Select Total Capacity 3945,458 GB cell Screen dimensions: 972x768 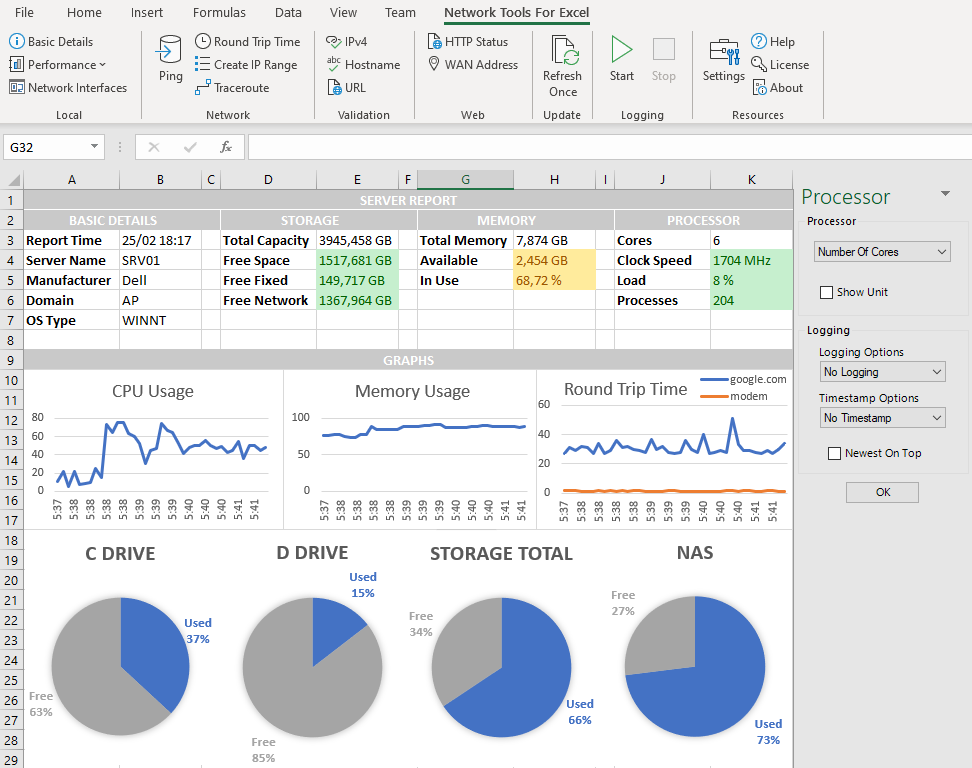coord(357,241)
